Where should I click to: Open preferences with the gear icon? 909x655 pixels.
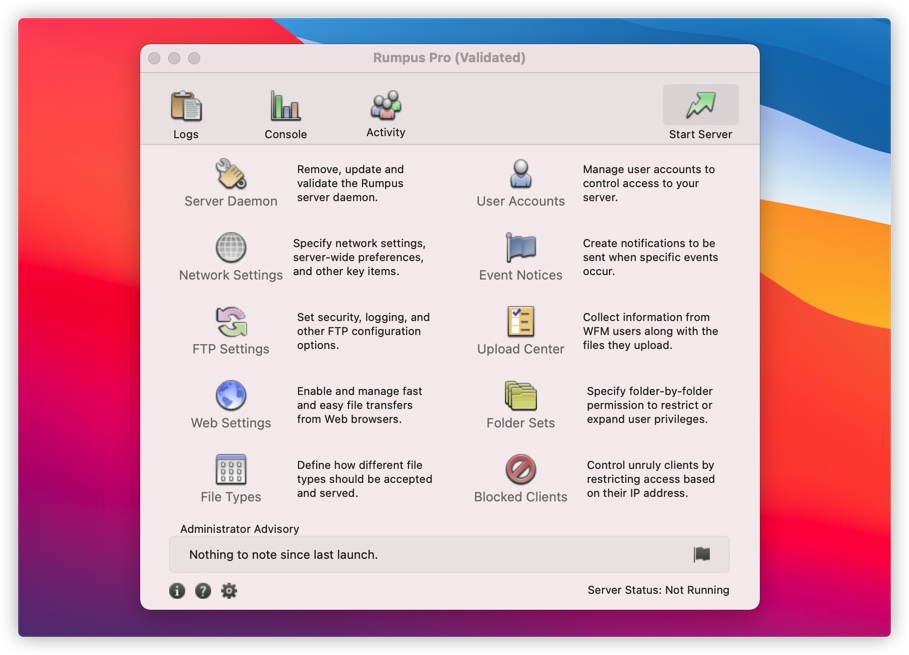[x=229, y=591]
